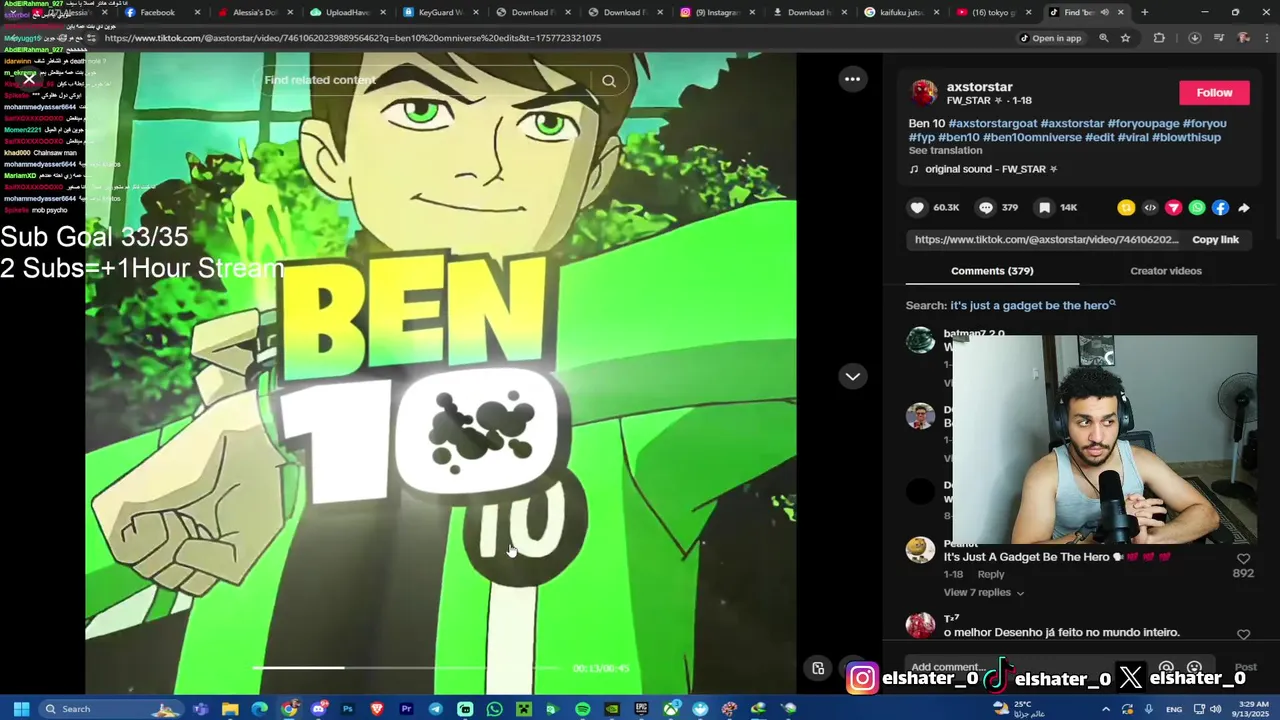The image size is (1280, 720).
Task: Open comments via the speech bubble icon
Action: coord(986,208)
